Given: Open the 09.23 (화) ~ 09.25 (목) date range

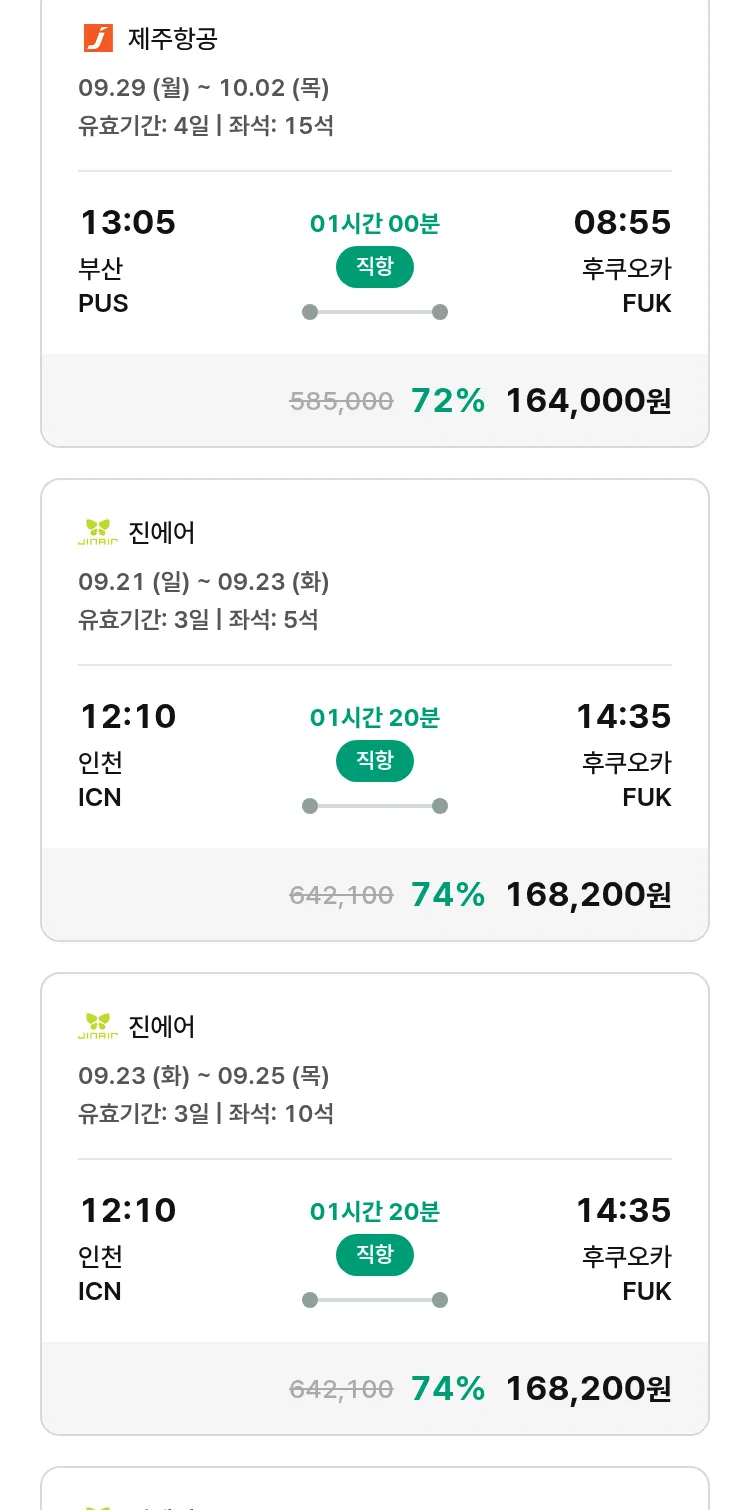Looking at the screenshot, I should click(x=204, y=1076).
